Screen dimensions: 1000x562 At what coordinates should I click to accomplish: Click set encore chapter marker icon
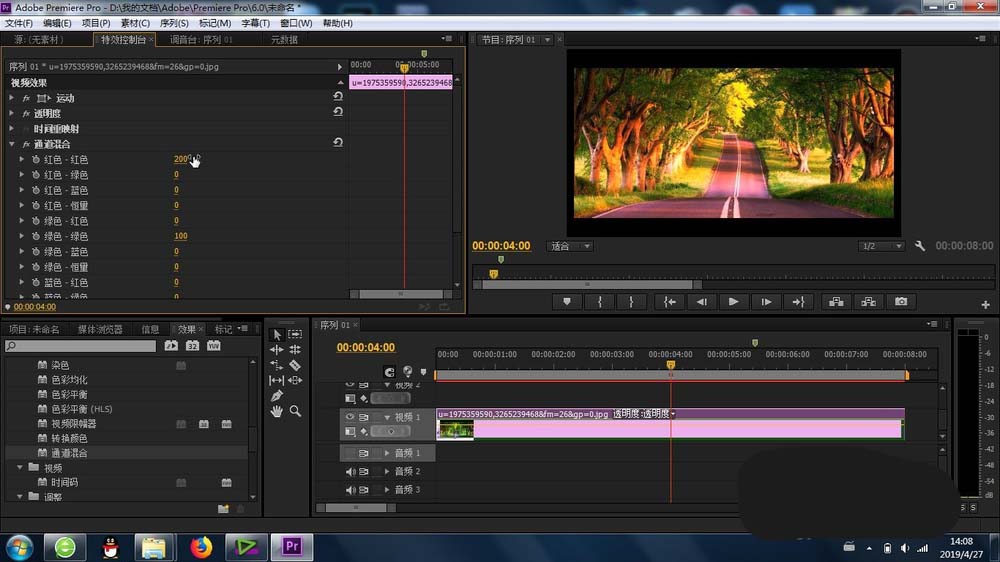coord(408,371)
